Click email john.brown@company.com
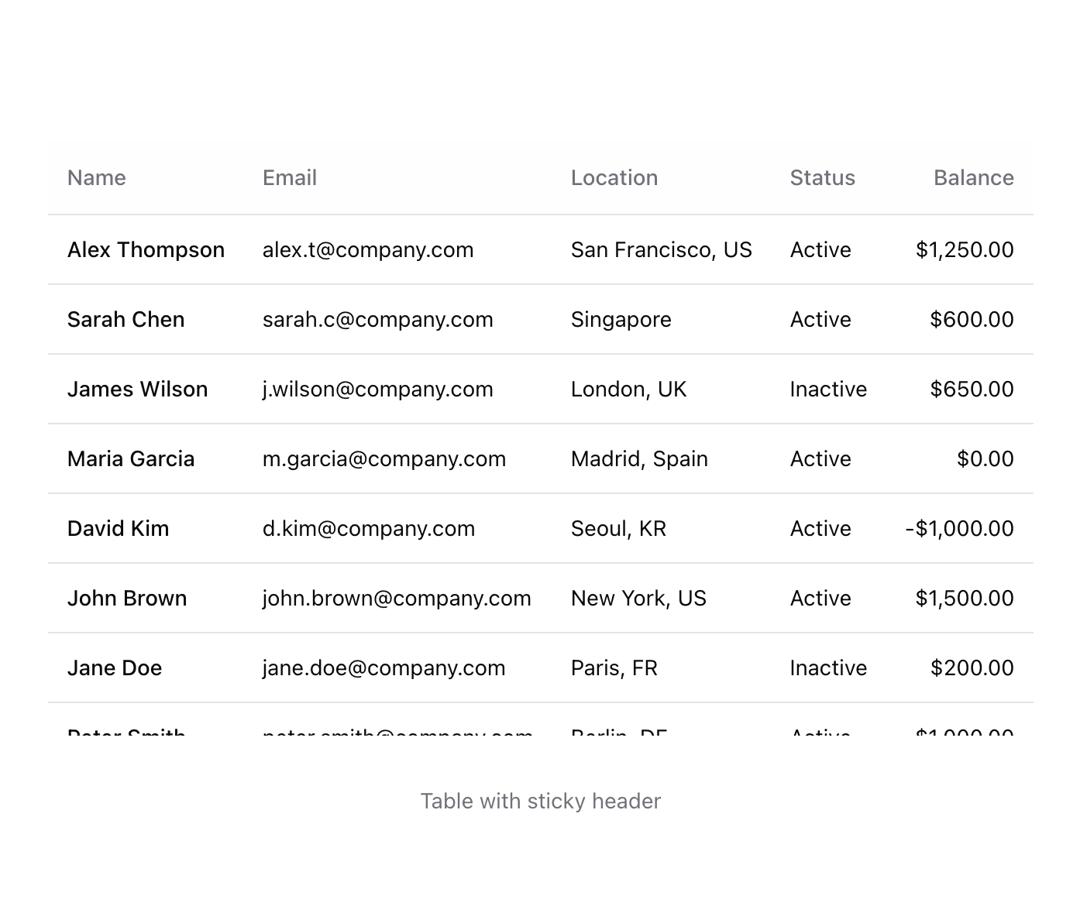 pos(396,598)
